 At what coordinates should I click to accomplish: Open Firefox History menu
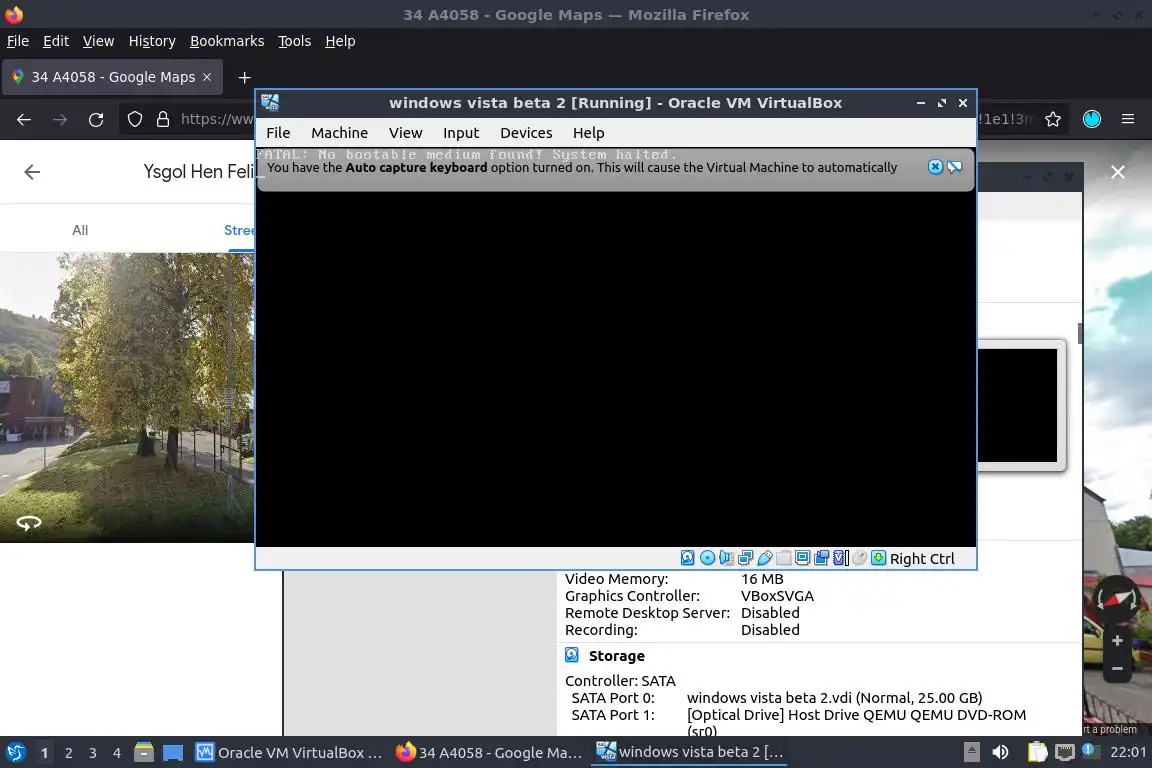tap(152, 41)
